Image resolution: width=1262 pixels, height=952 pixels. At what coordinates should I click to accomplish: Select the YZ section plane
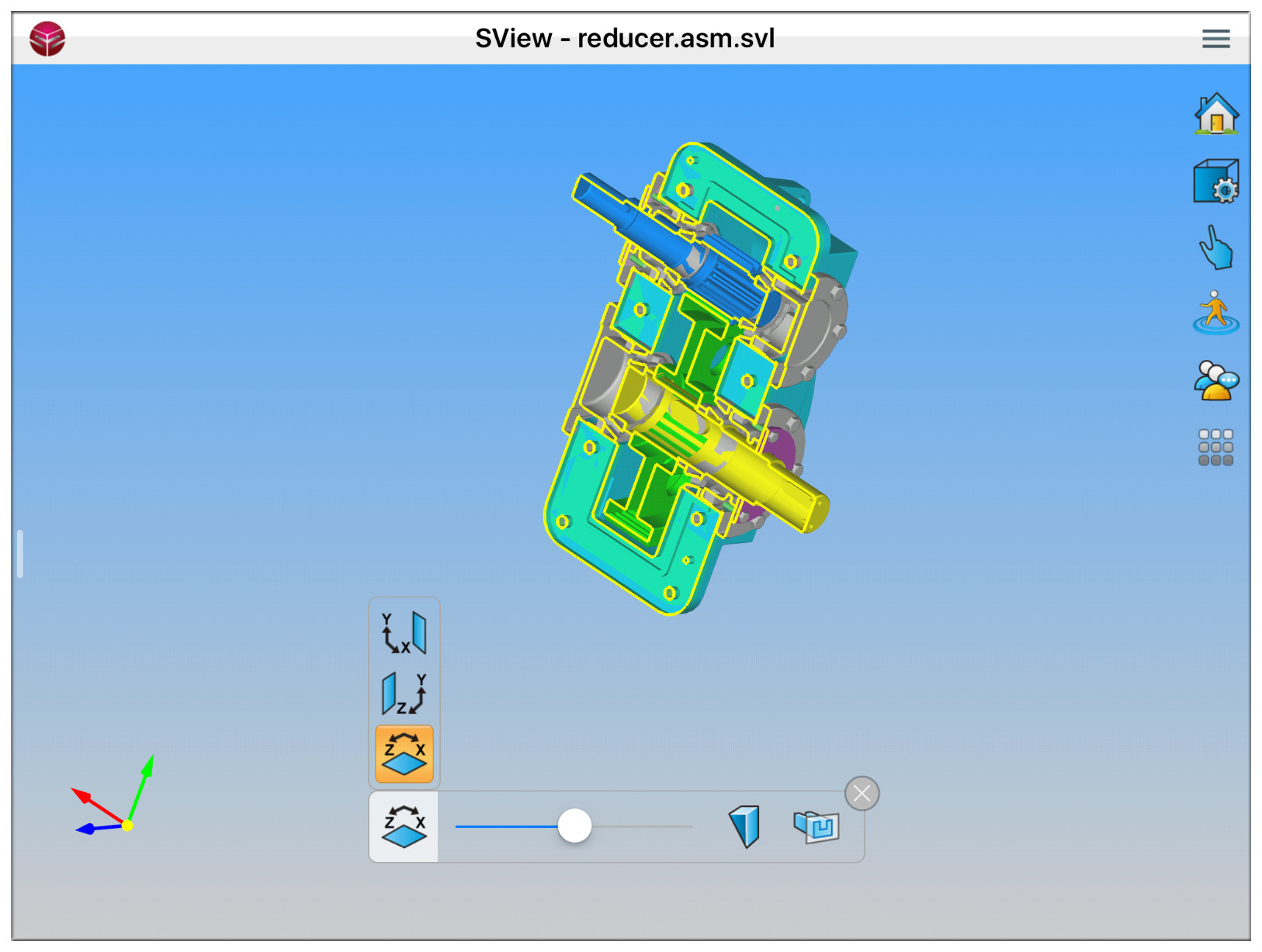(x=404, y=693)
